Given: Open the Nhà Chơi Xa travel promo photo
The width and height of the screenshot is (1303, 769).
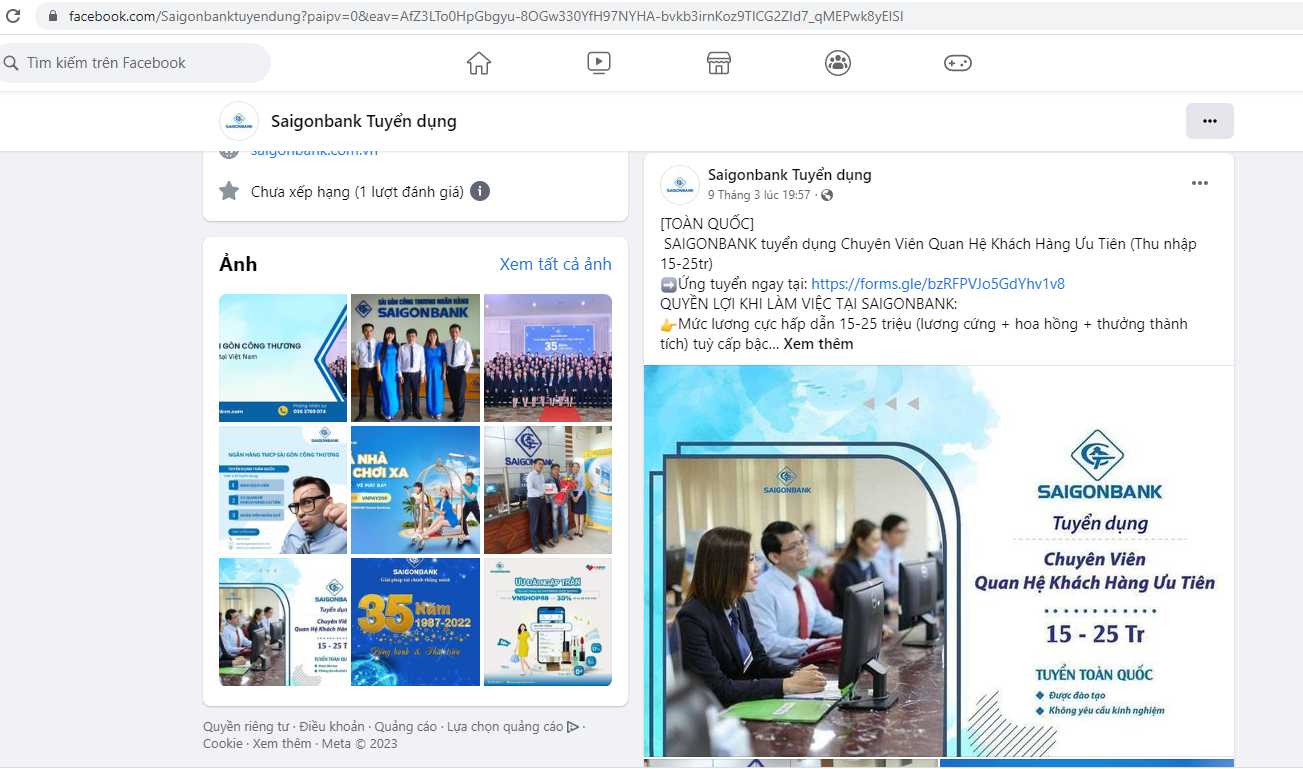Looking at the screenshot, I should [x=415, y=490].
